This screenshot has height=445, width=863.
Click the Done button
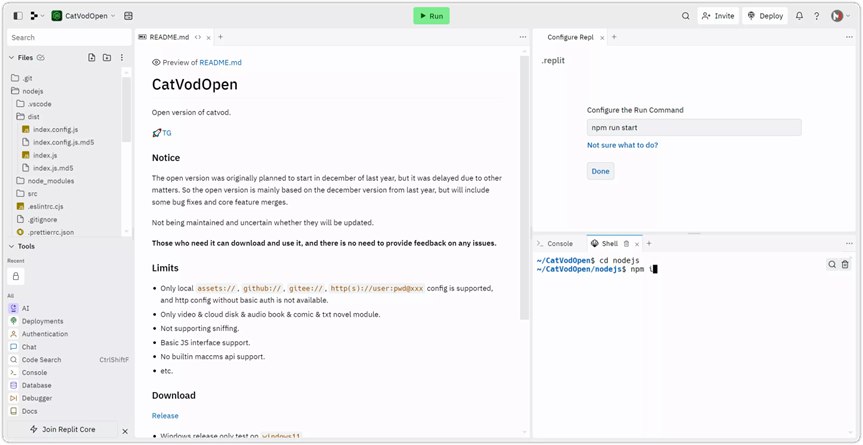(x=600, y=171)
